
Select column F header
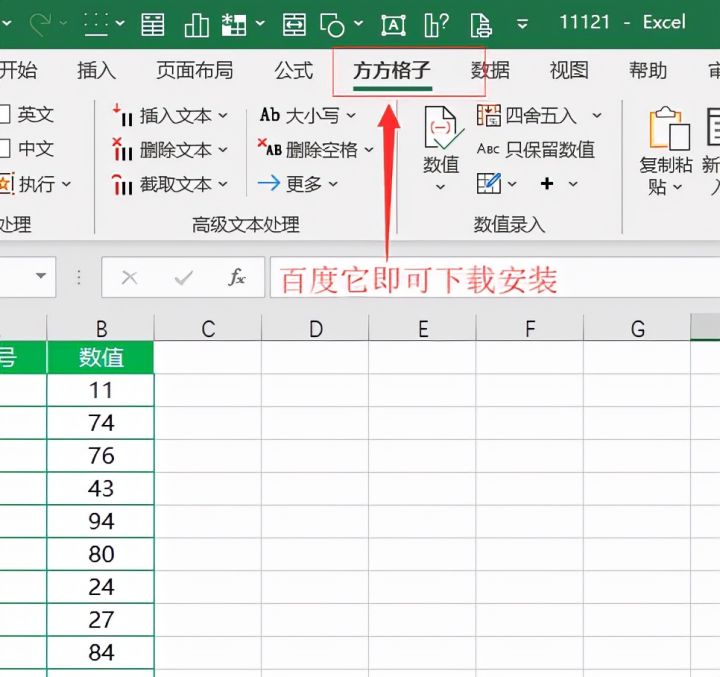point(530,328)
